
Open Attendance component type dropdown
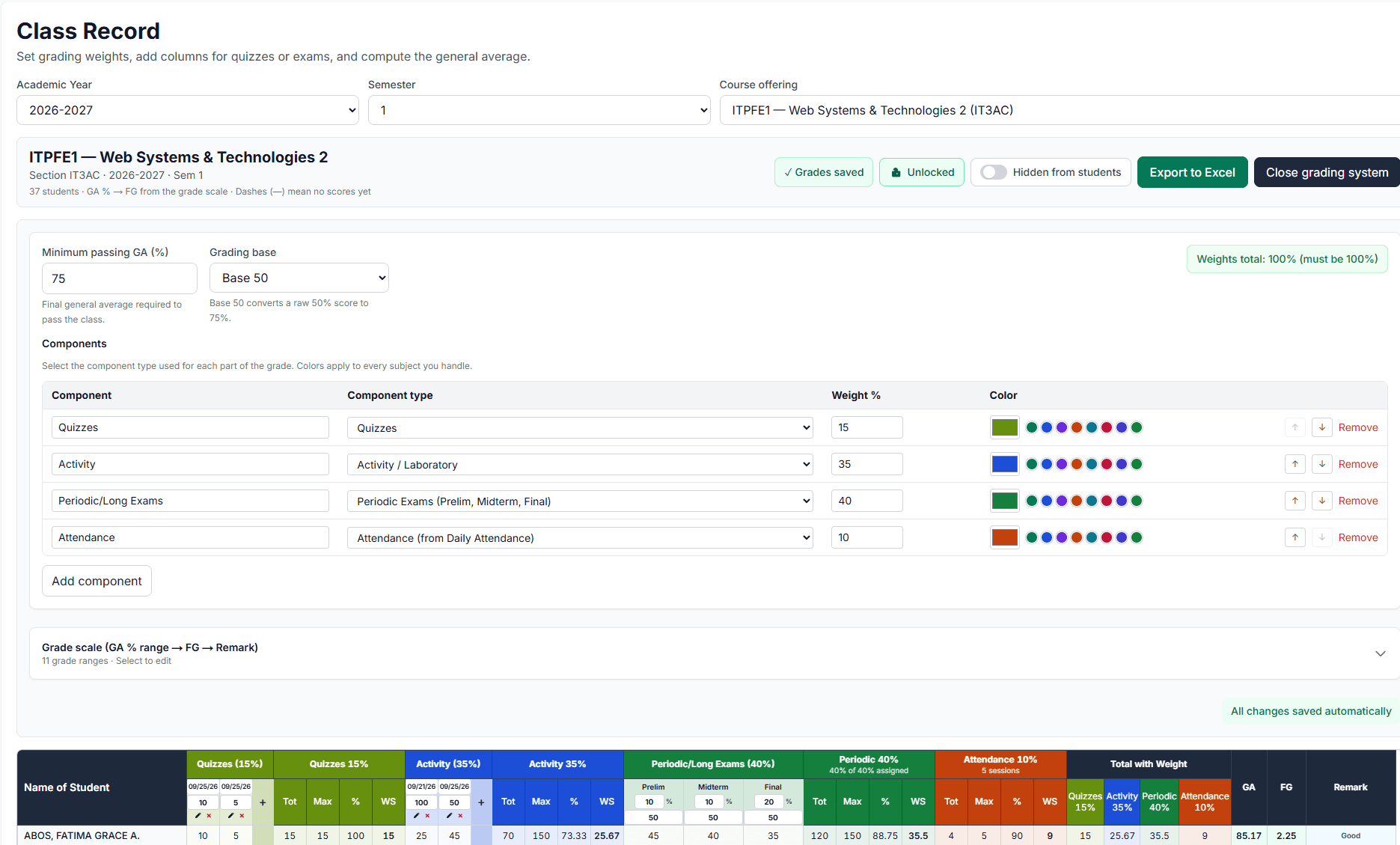[580, 538]
